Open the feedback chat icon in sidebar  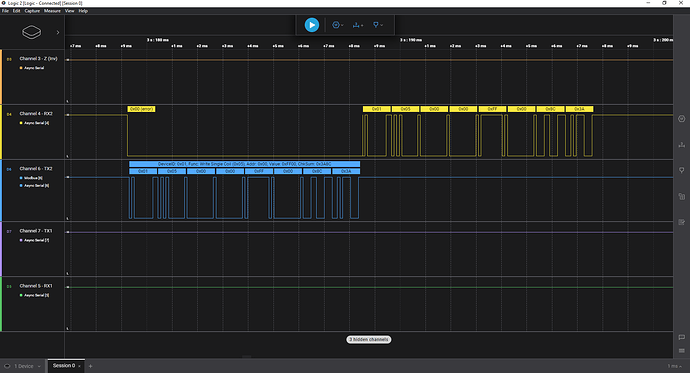pos(682,337)
